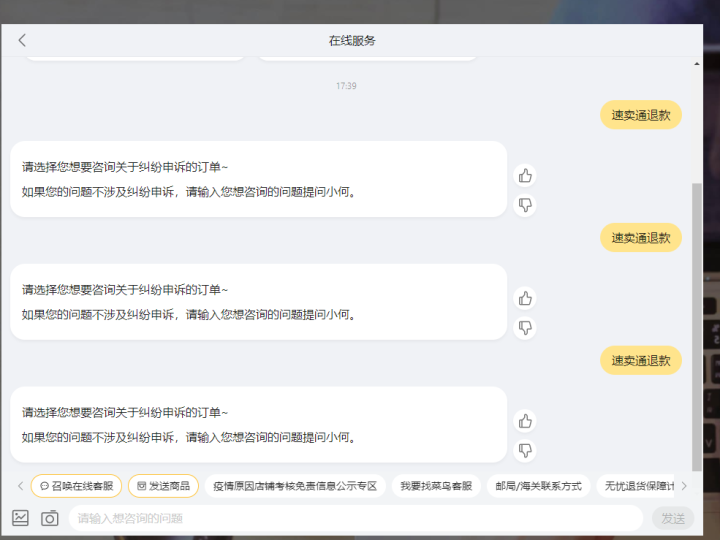Viewport: 720px width, 540px height.
Task: Thumbs up the third bot reply
Action: pos(525,421)
